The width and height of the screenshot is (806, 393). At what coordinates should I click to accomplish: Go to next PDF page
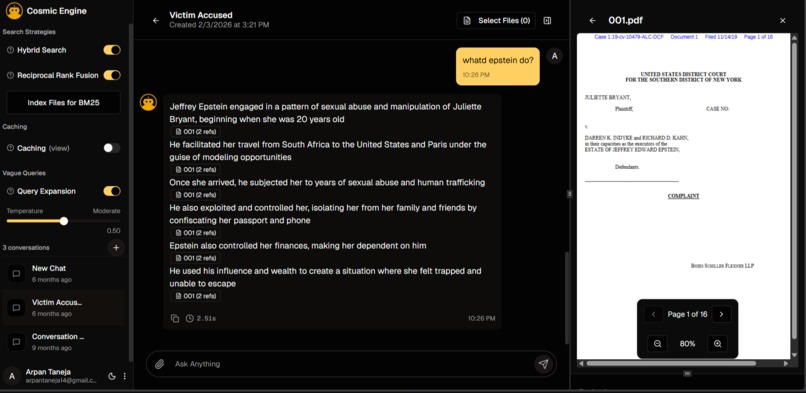721,314
